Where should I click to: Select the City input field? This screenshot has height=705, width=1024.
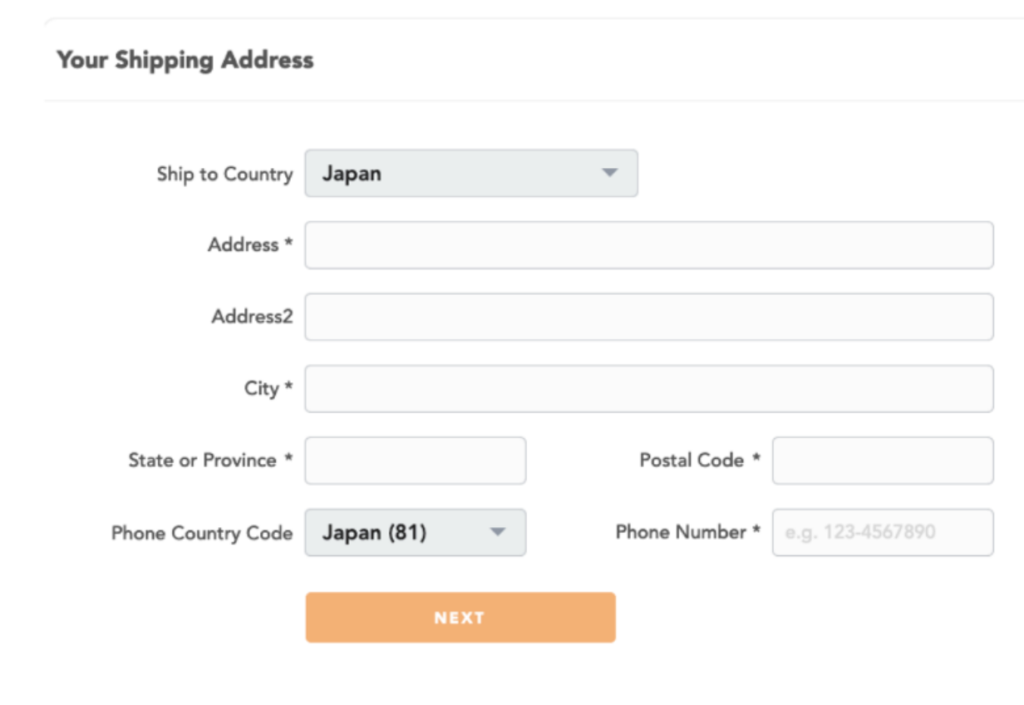648,389
